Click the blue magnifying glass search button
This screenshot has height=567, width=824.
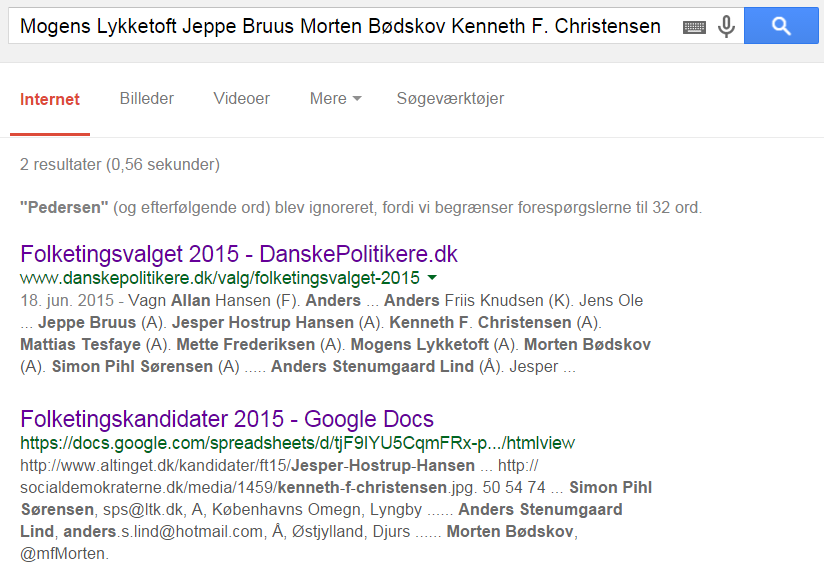[x=781, y=25]
